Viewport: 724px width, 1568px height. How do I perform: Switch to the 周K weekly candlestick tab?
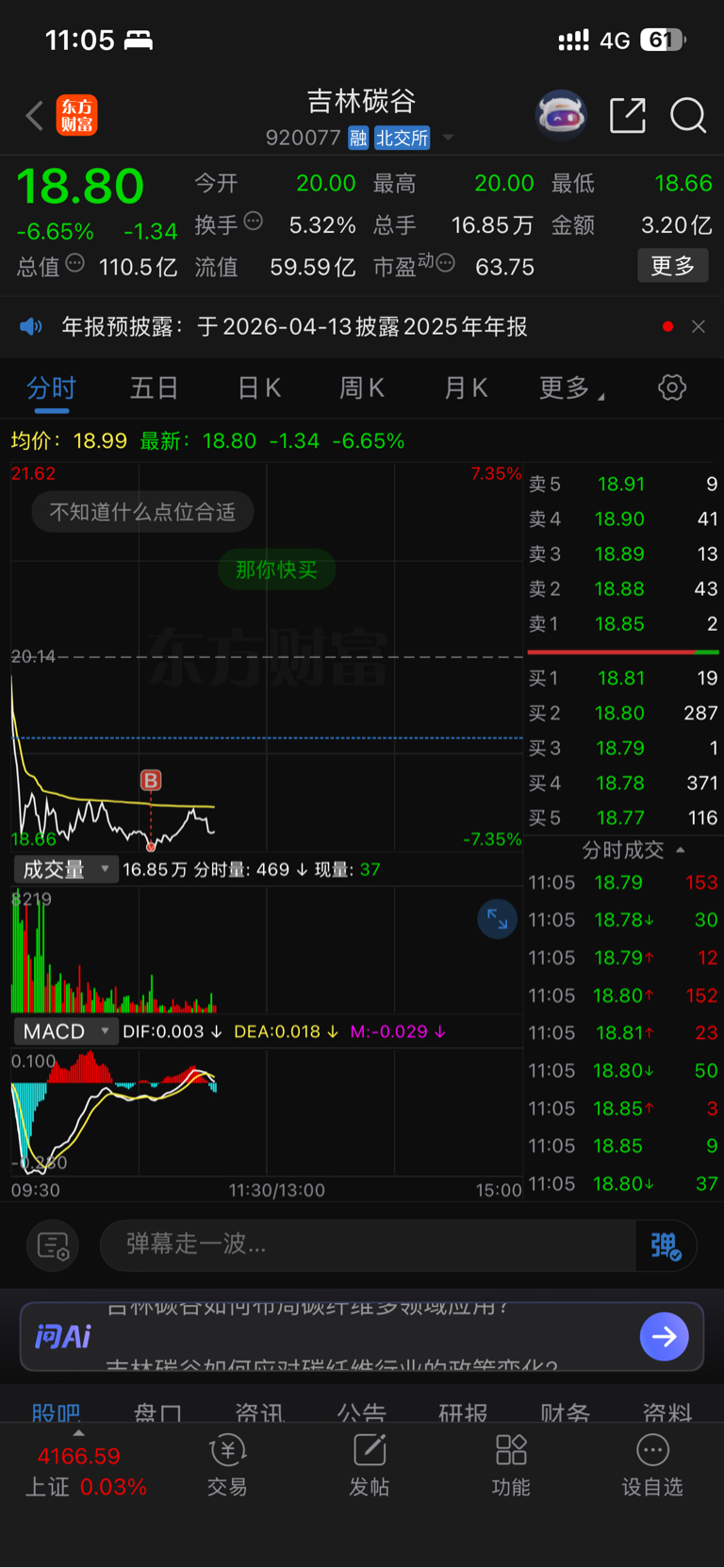(x=361, y=388)
